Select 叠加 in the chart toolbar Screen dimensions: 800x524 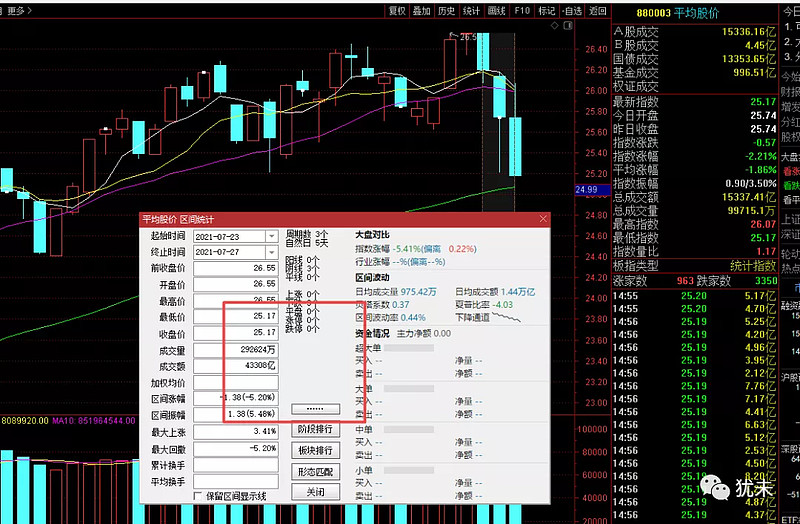pyautogui.click(x=422, y=11)
